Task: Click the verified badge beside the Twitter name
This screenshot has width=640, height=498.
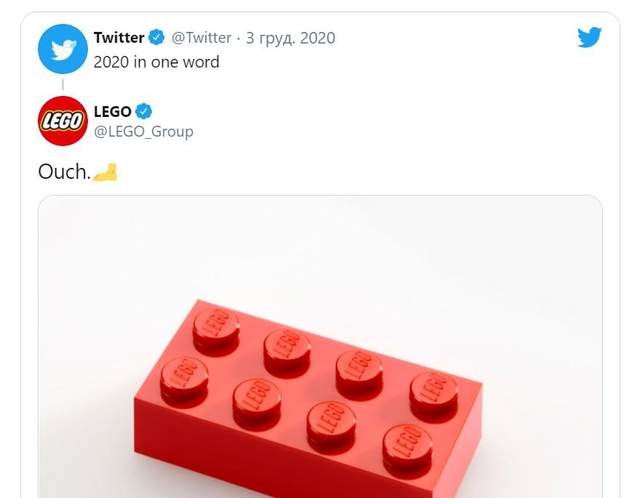Action: tap(157, 38)
